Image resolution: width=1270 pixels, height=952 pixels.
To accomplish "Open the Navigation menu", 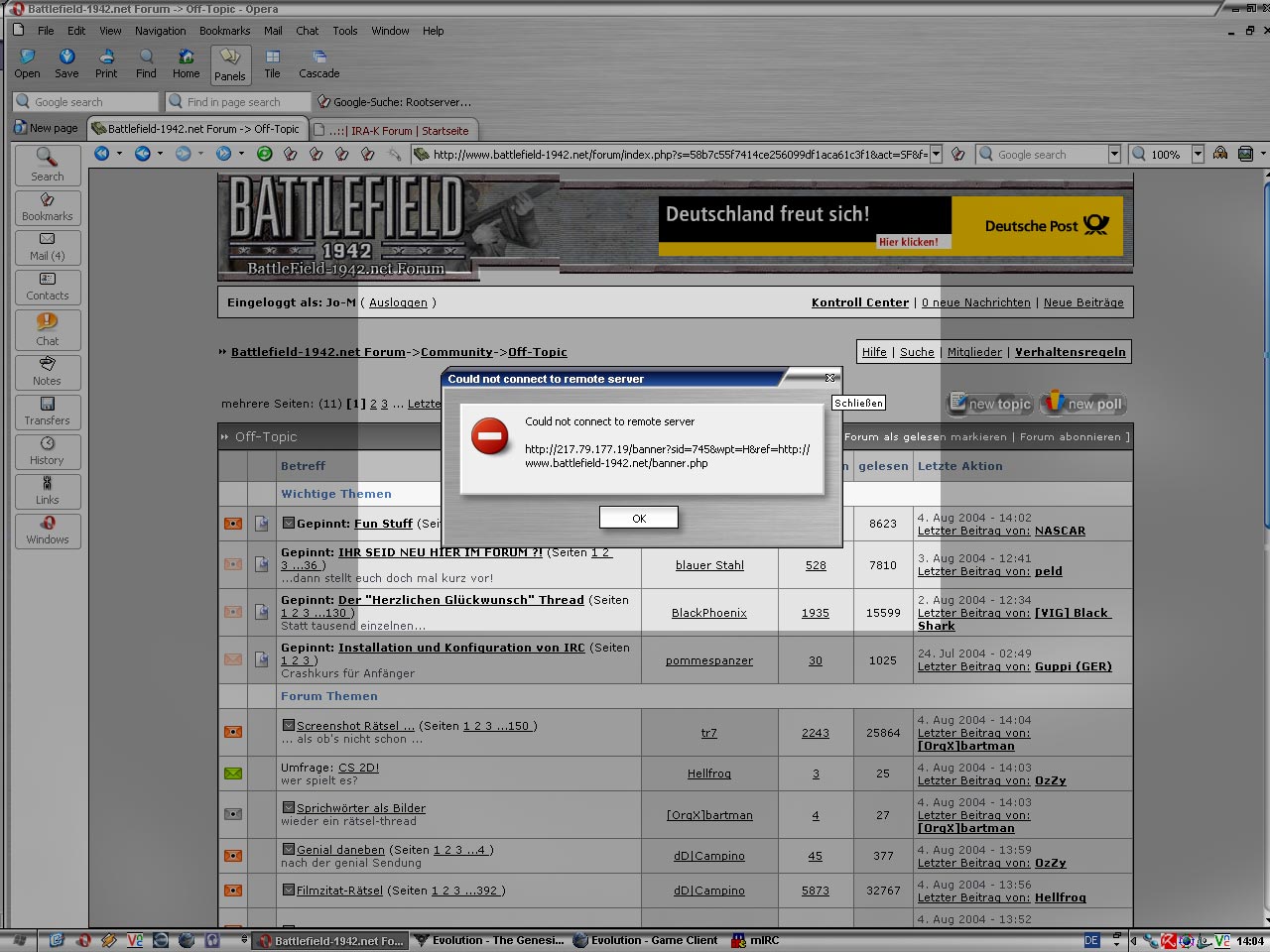I will (160, 31).
